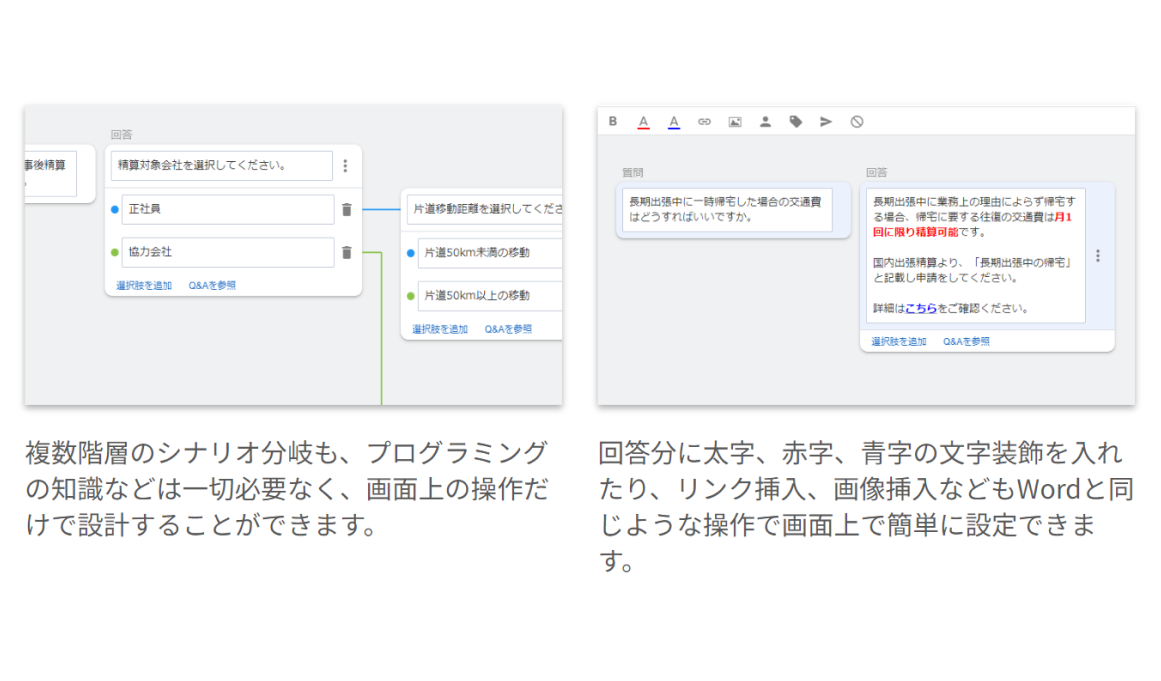Delete the 正社員 option
Image resolution: width=1161 pixels, height=681 pixels.
[x=347, y=209]
